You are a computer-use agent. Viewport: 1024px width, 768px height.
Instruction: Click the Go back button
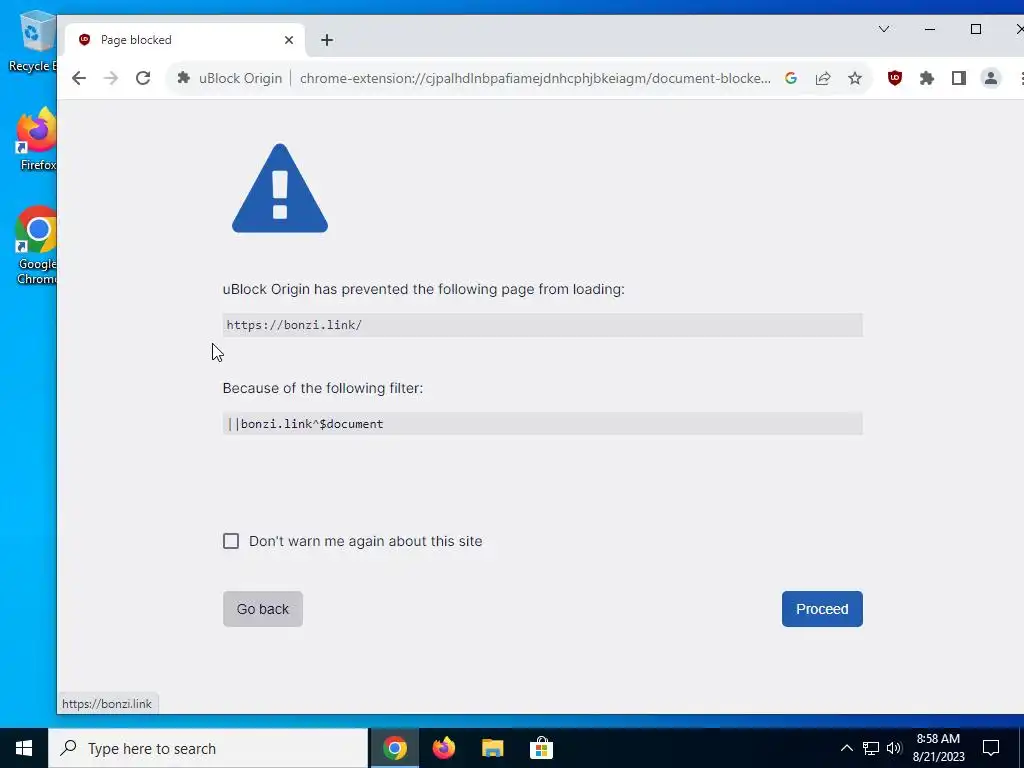(263, 609)
